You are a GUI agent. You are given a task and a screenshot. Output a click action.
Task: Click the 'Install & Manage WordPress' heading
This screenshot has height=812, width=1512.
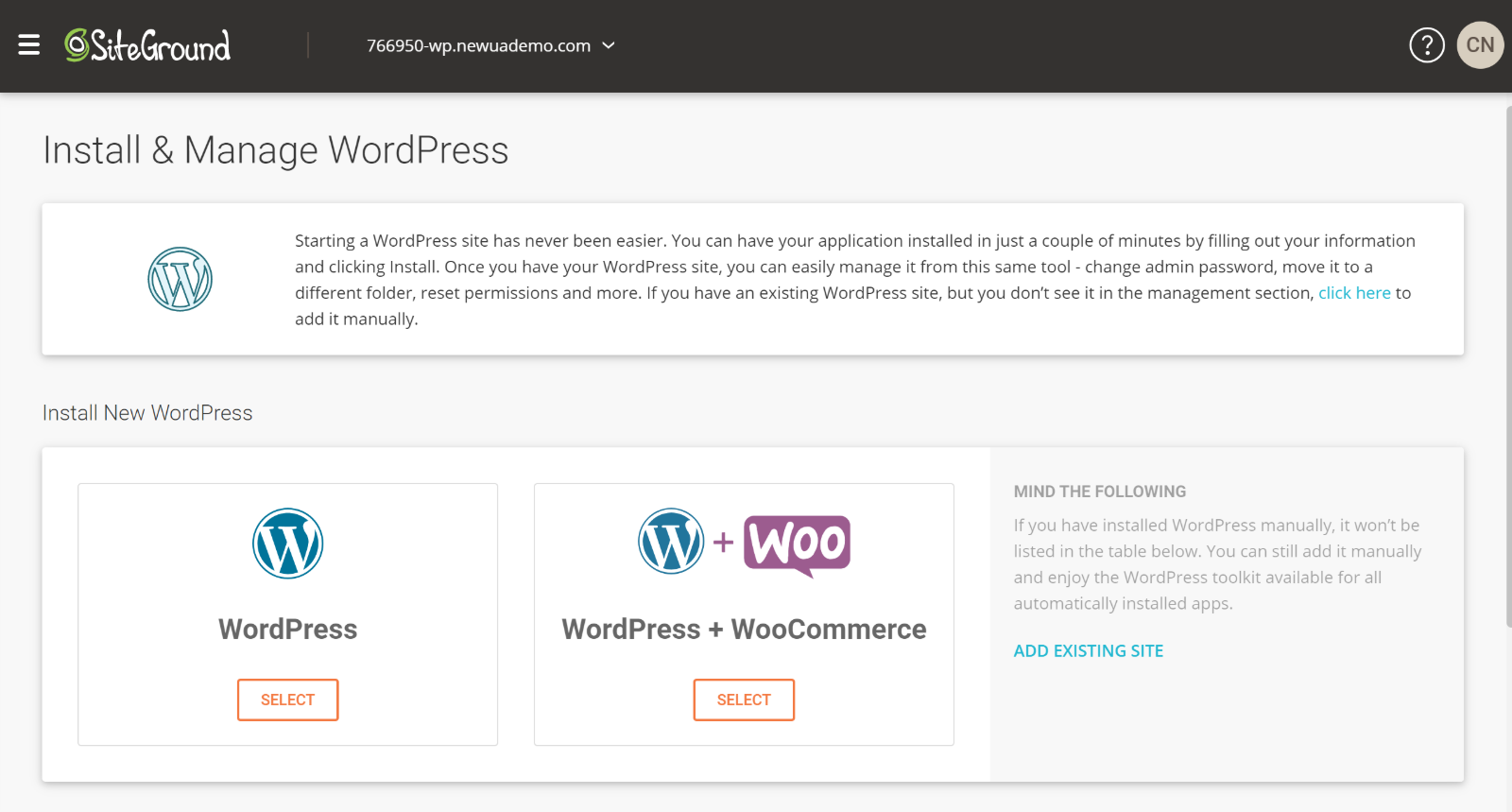(276, 150)
